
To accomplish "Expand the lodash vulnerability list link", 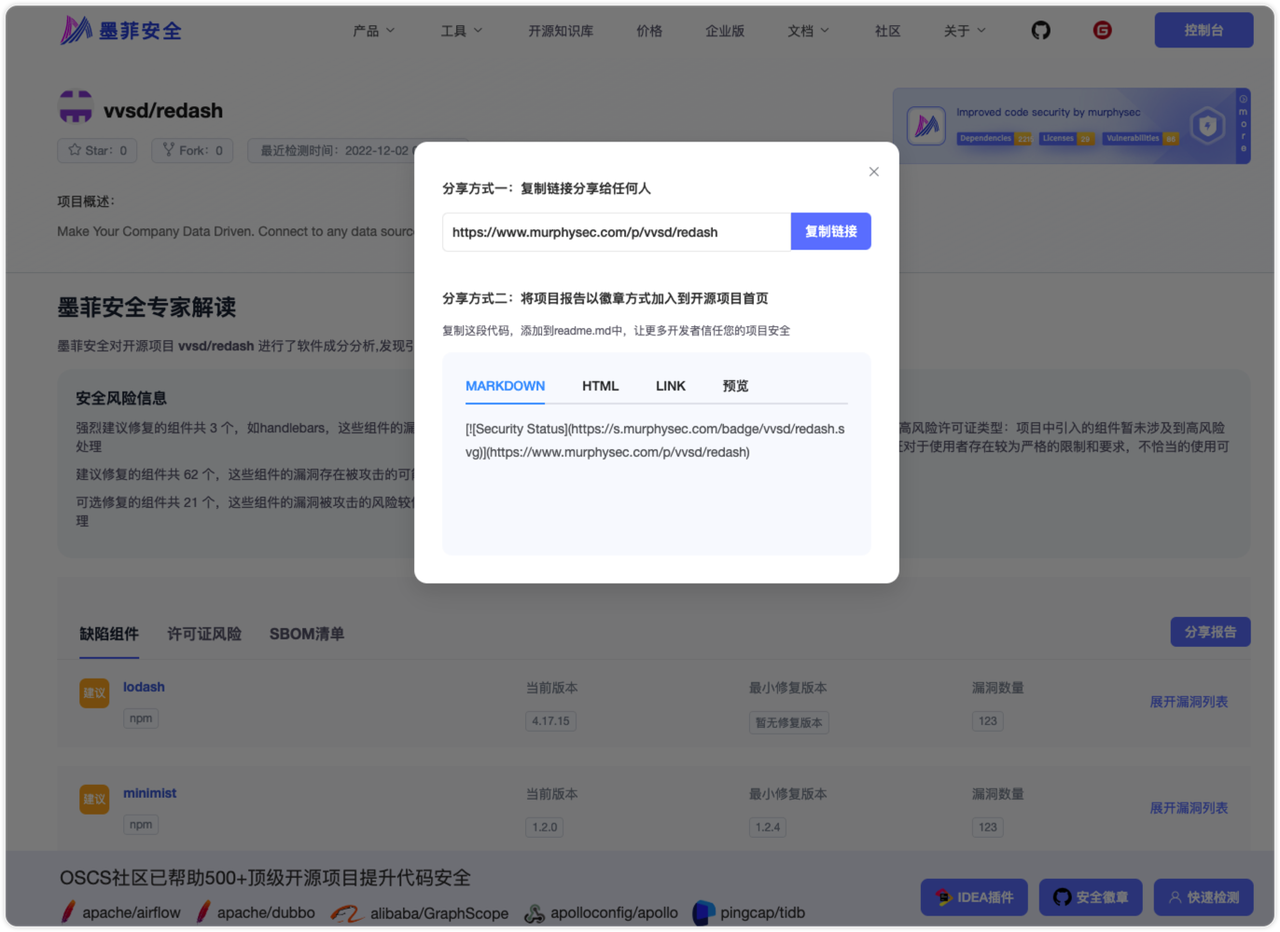I will [1188, 702].
